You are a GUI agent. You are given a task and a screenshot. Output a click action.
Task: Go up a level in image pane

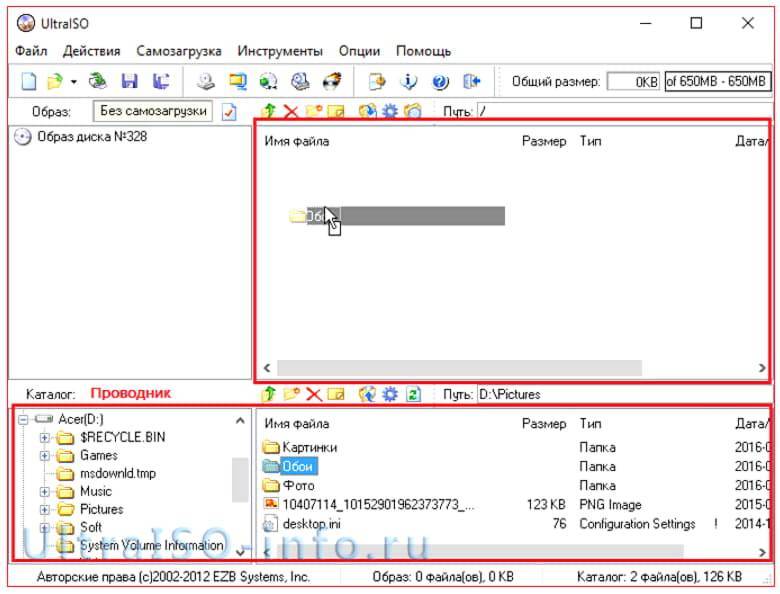point(269,111)
